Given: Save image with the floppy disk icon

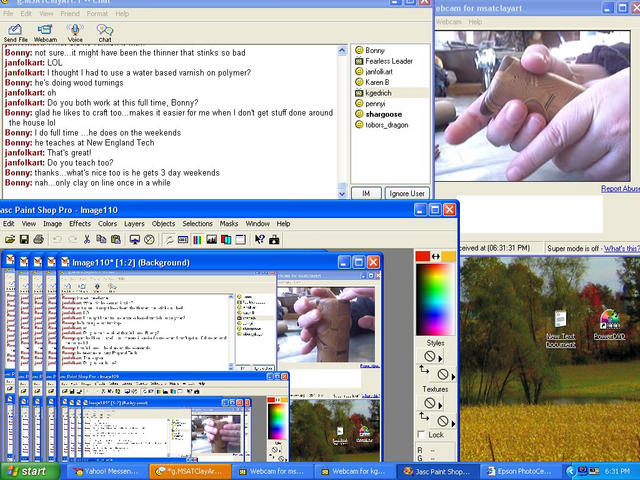Looking at the screenshot, I should (x=24, y=240).
